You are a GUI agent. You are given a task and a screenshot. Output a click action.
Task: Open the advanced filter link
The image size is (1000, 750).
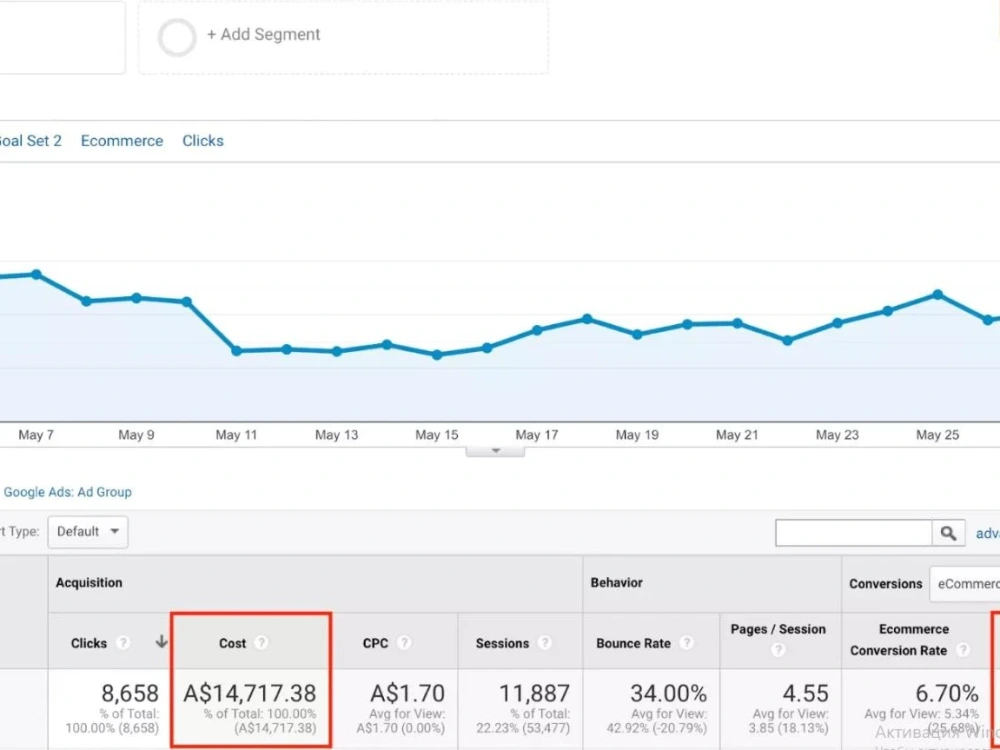[988, 533]
